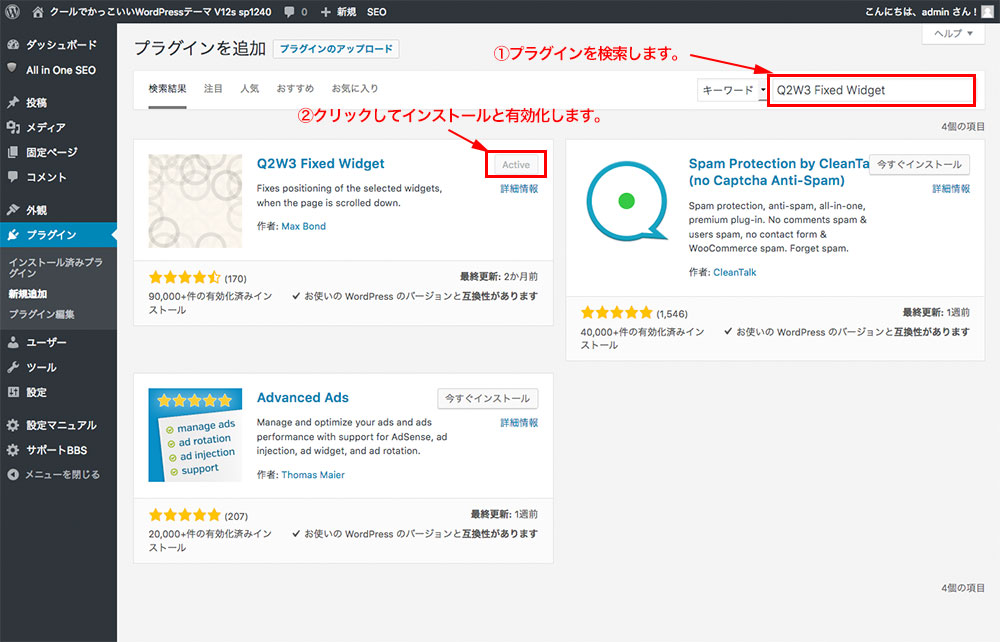1000x642 pixels.
Task: Click the Active button for Q2W3 Fixed Widget
Action: pos(515,164)
